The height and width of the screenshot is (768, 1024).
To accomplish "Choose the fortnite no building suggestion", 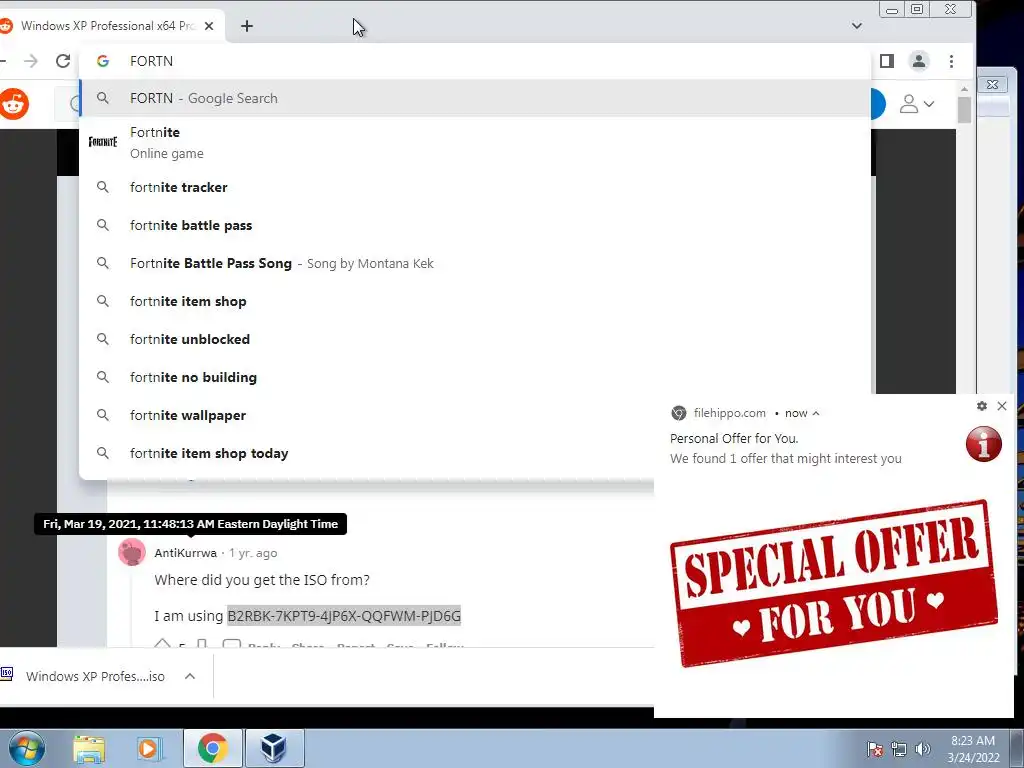I will coord(475,377).
